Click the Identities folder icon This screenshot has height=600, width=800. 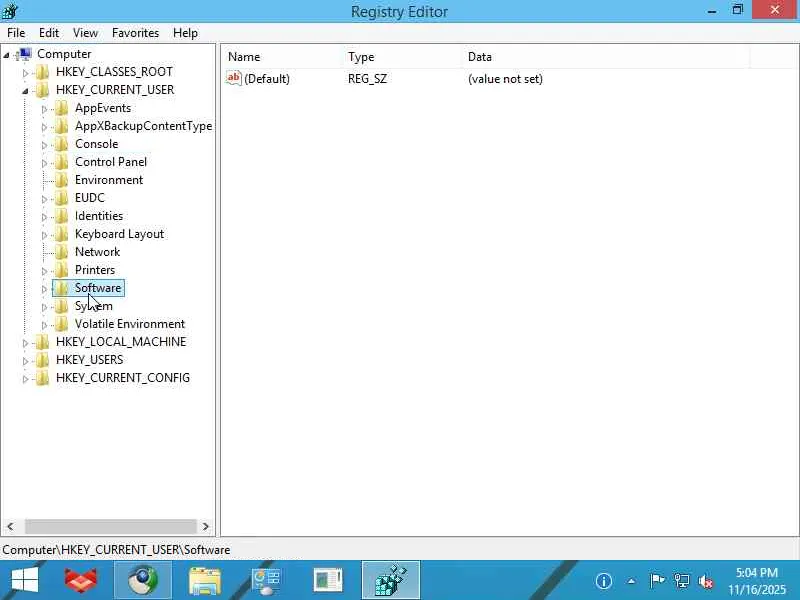61,216
